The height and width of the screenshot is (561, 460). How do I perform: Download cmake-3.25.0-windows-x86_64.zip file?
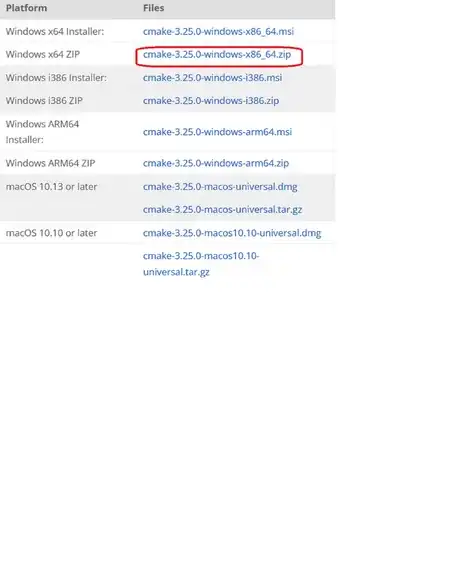[217, 55]
